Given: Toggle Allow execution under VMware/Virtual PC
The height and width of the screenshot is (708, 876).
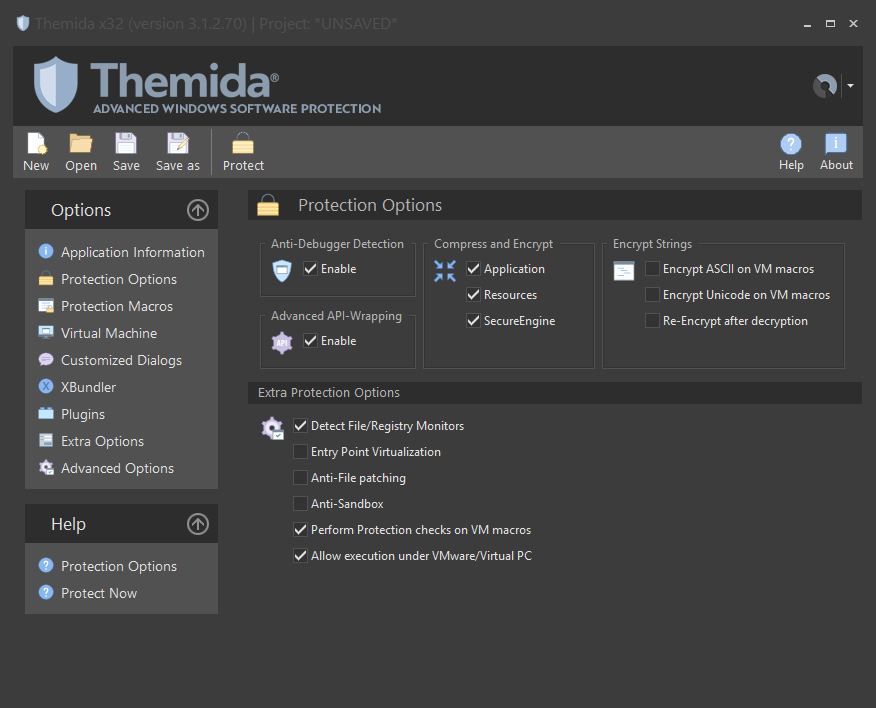Looking at the screenshot, I should (300, 555).
